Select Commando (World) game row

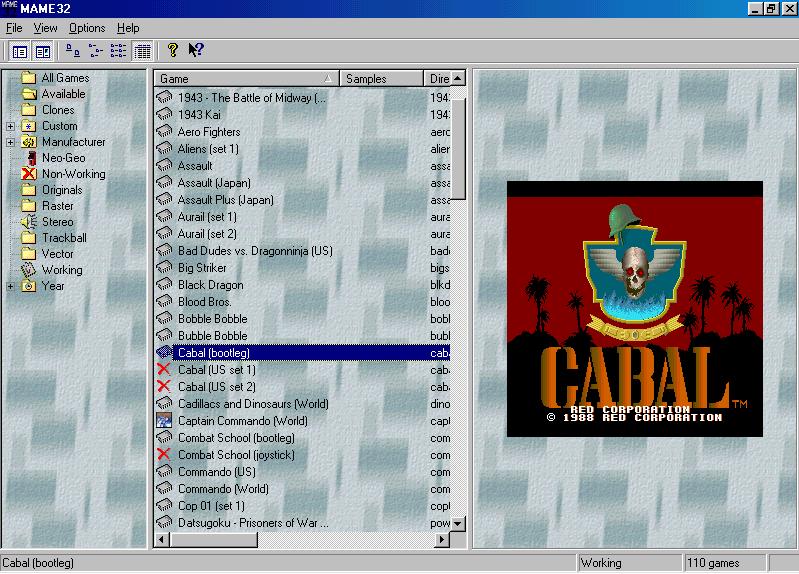[302, 489]
